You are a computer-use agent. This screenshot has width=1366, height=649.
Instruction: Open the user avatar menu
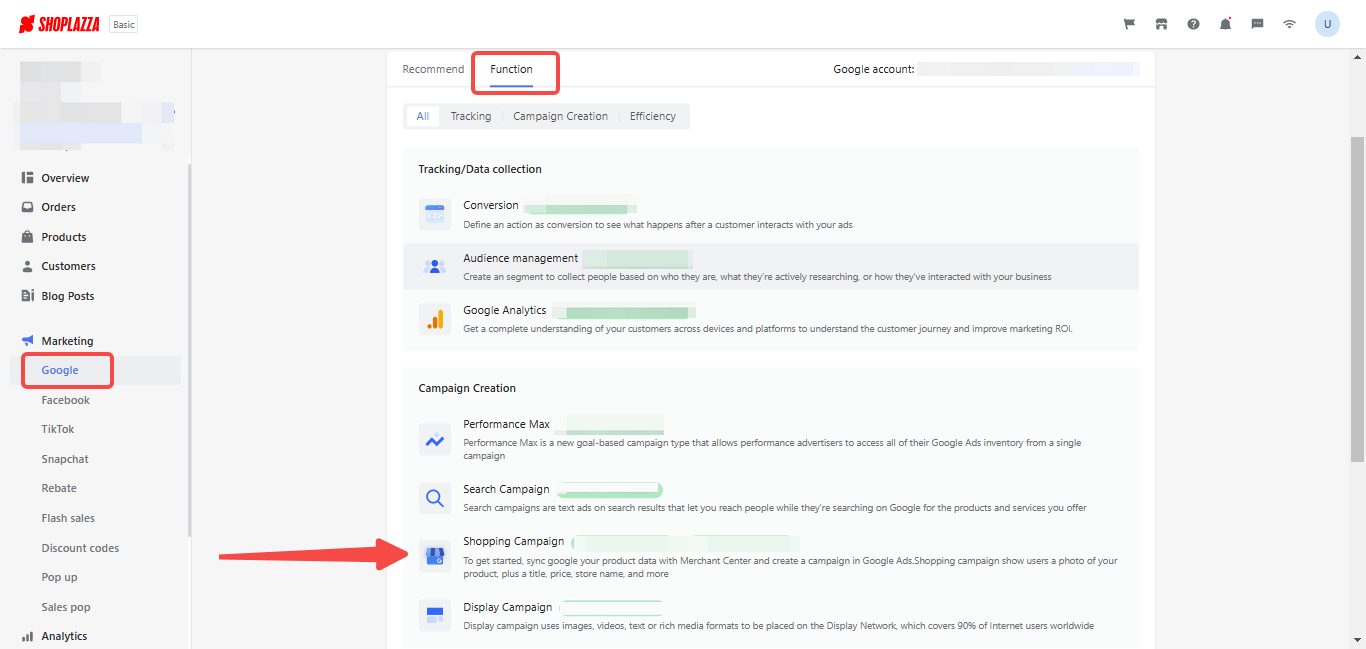1327,24
